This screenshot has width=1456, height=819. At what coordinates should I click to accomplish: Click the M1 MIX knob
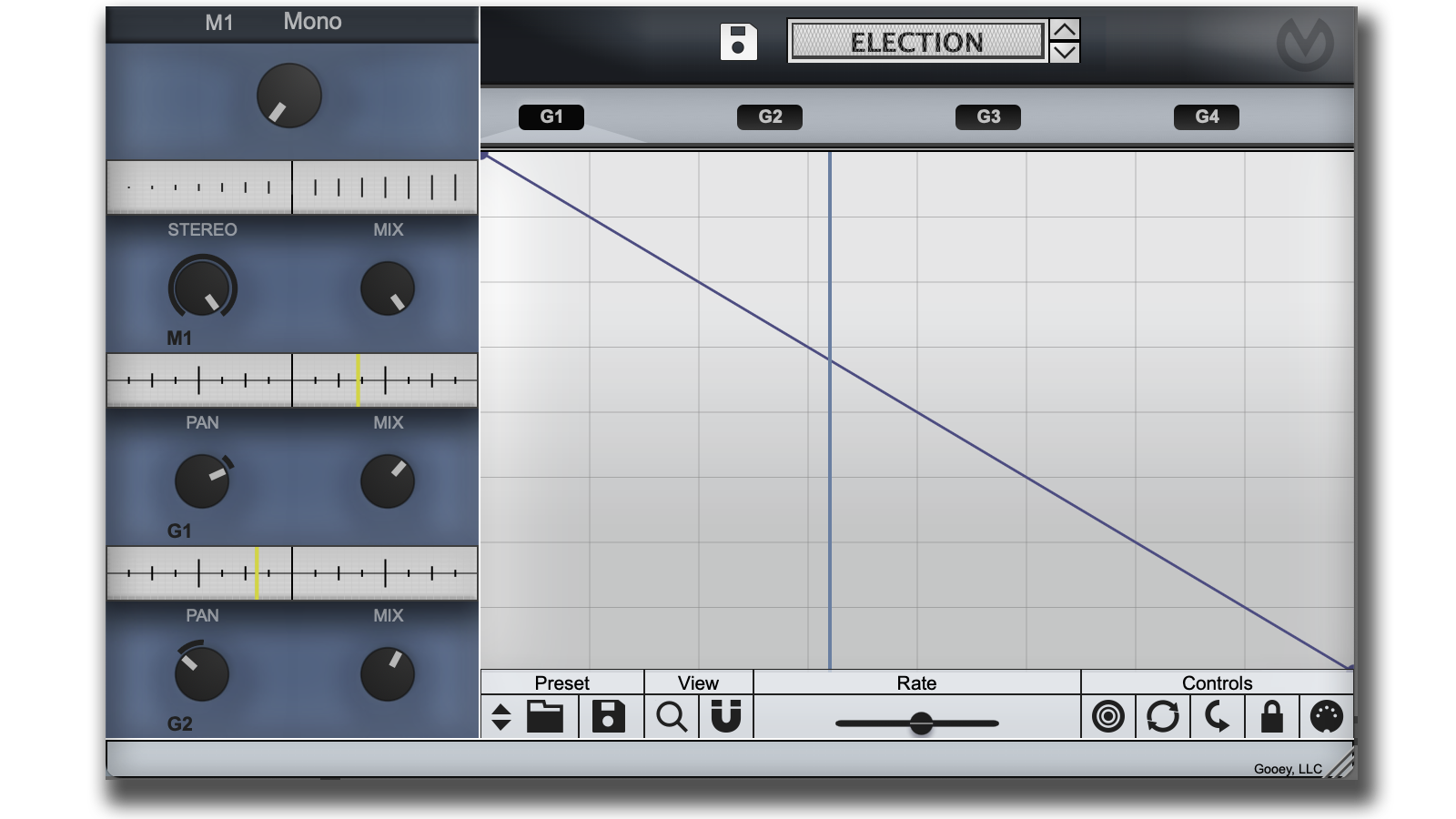click(388, 288)
